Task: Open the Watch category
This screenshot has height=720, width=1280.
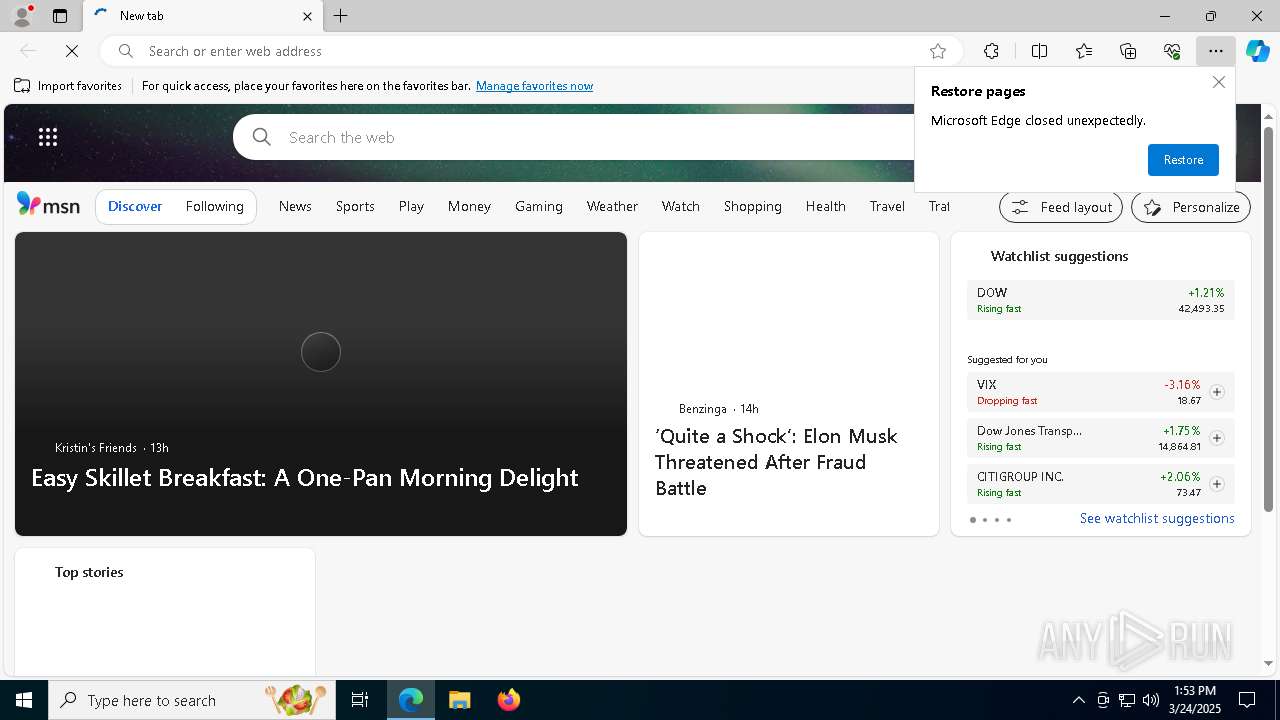Action: pos(680,206)
